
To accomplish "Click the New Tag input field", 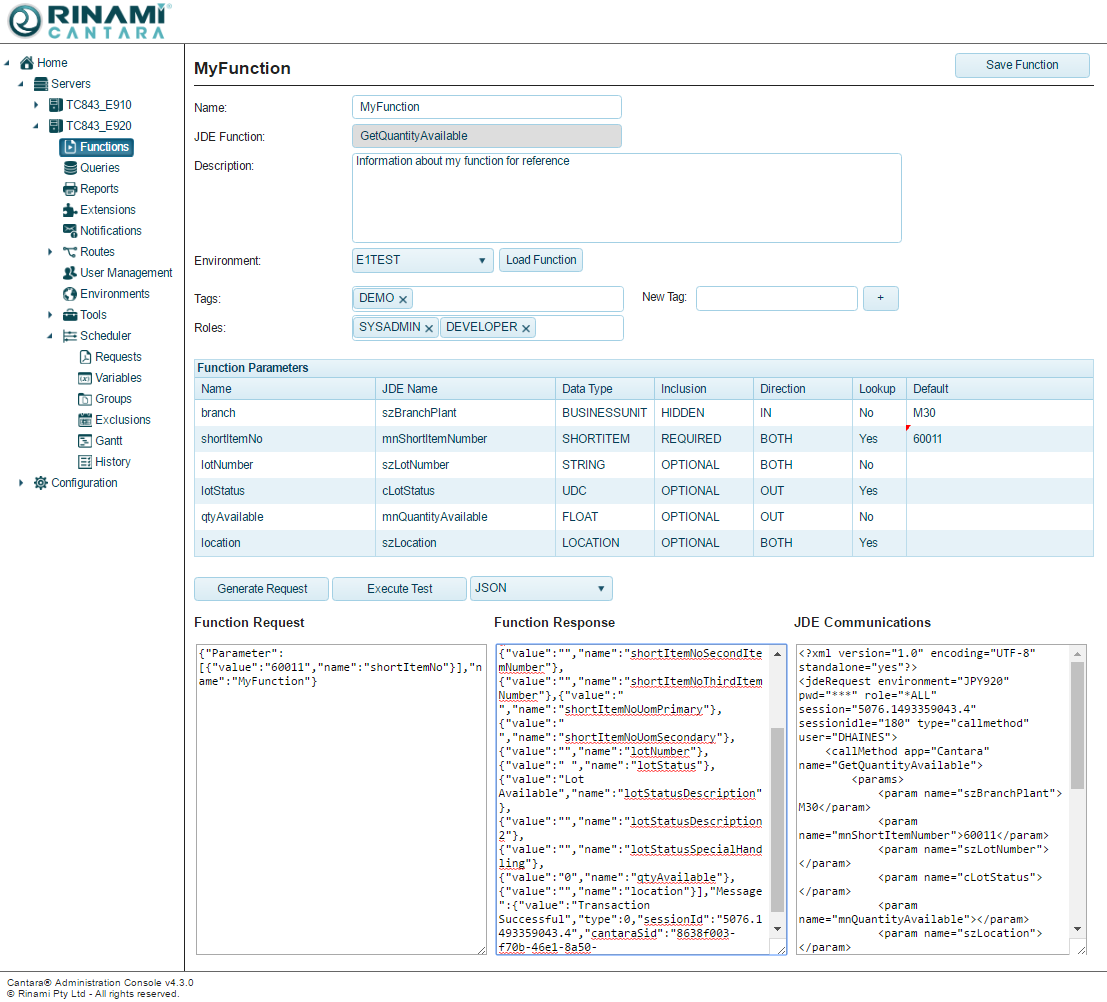I will (x=776, y=298).
